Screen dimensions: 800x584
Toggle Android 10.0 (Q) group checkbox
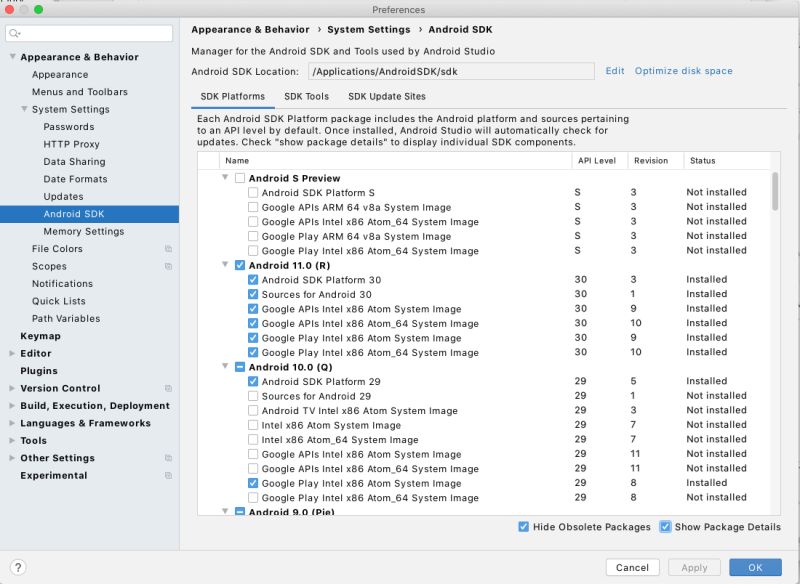(240, 367)
